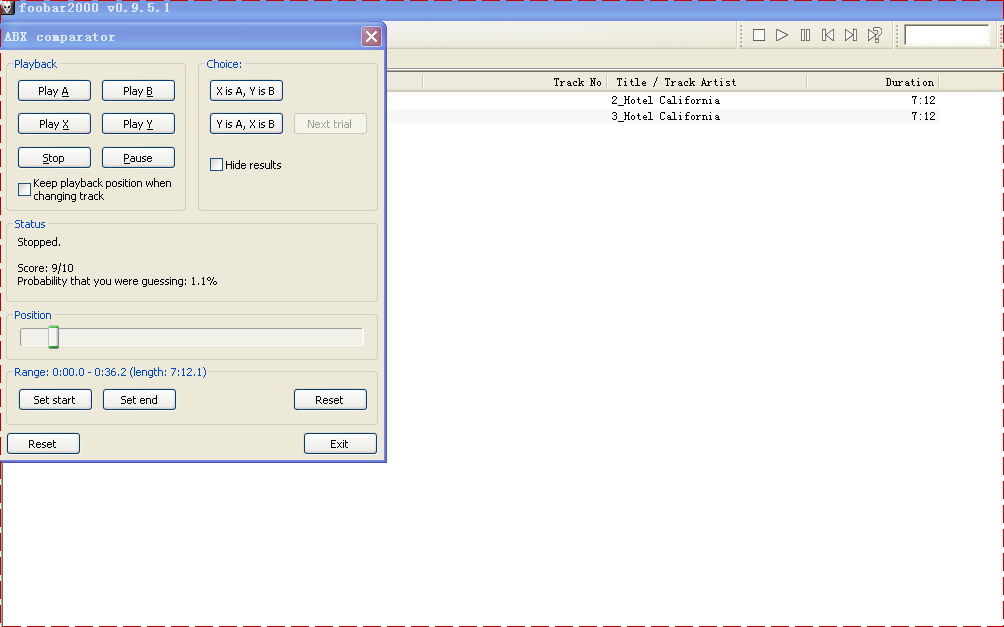Select the '2_Hotel California' playlist row
The height and width of the screenshot is (627, 1004).
pos(662,100)
